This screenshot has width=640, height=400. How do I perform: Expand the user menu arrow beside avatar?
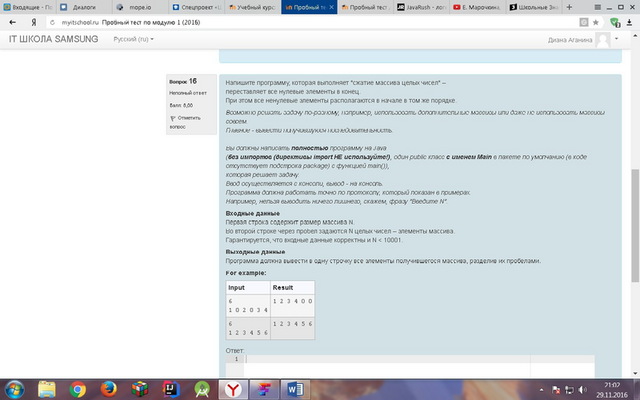point(616,39)
